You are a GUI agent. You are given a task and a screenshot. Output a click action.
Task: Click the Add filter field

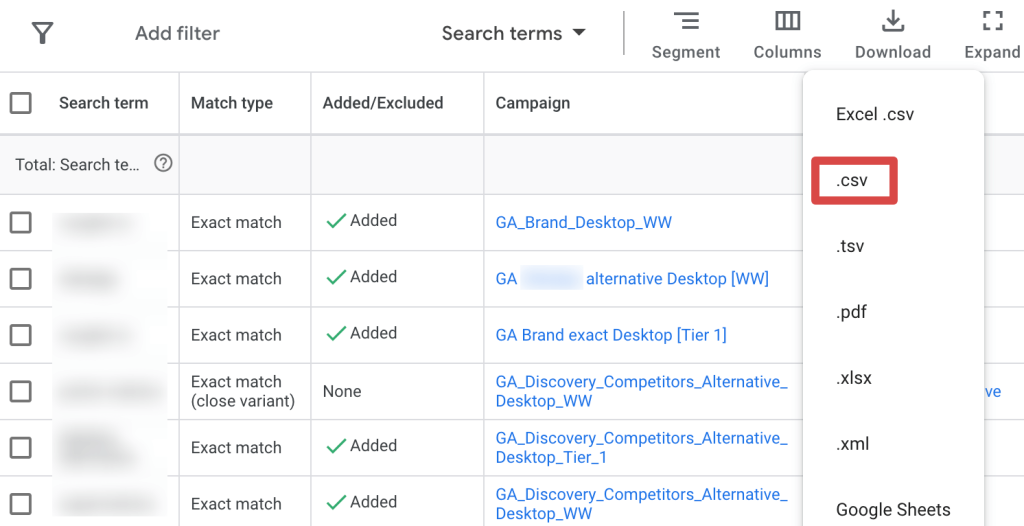point(177,33)
